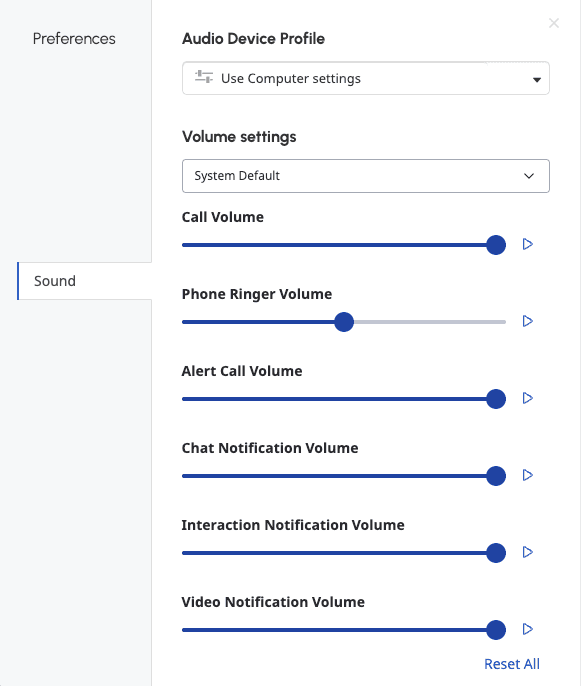Play test sound for Video Notification Volume
This screenshot has height=686, width=581.
[x=528, y=629]
